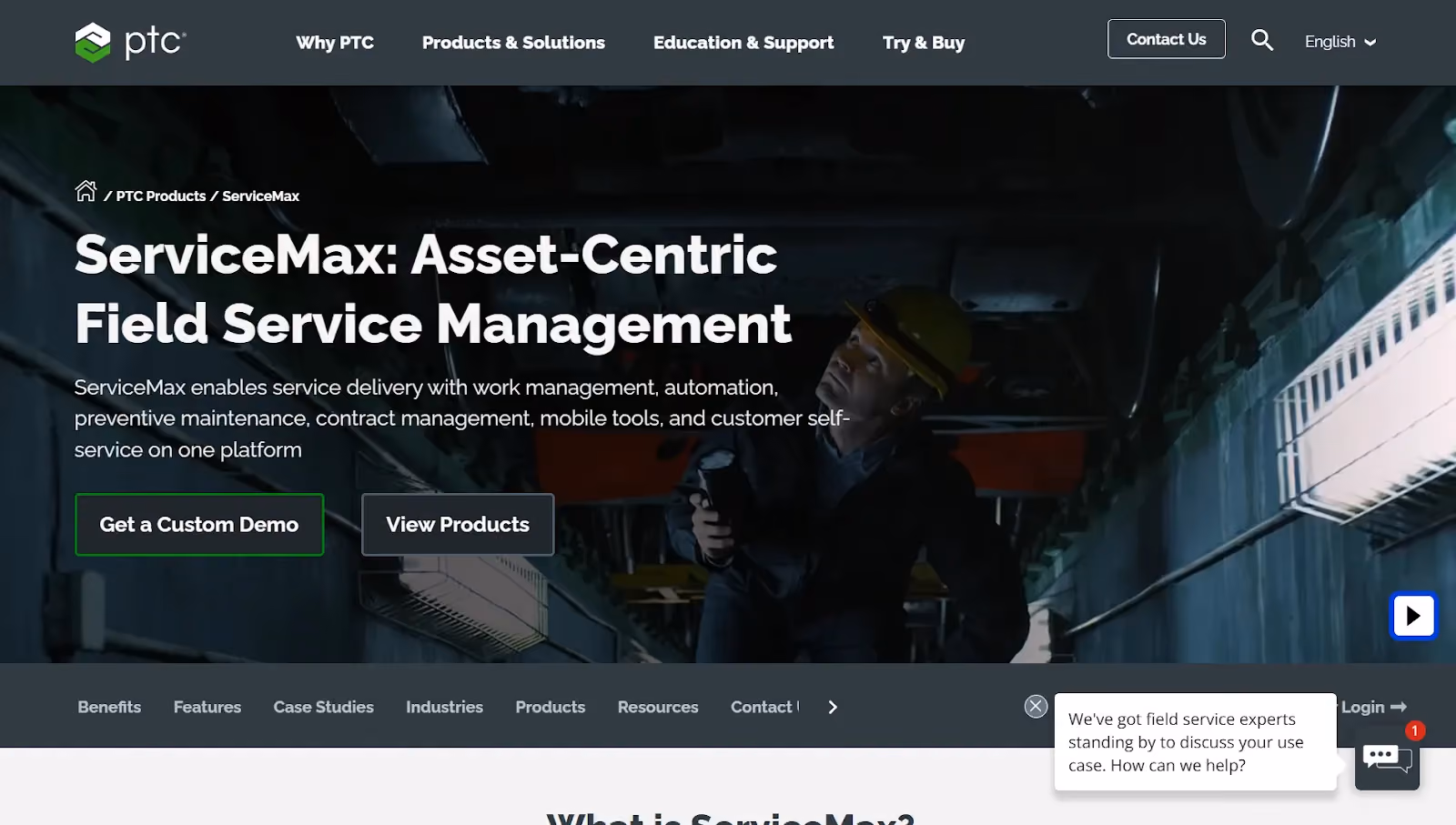Jump to the Case Studies section
The image size is (1456, 825).
(323, 707)
